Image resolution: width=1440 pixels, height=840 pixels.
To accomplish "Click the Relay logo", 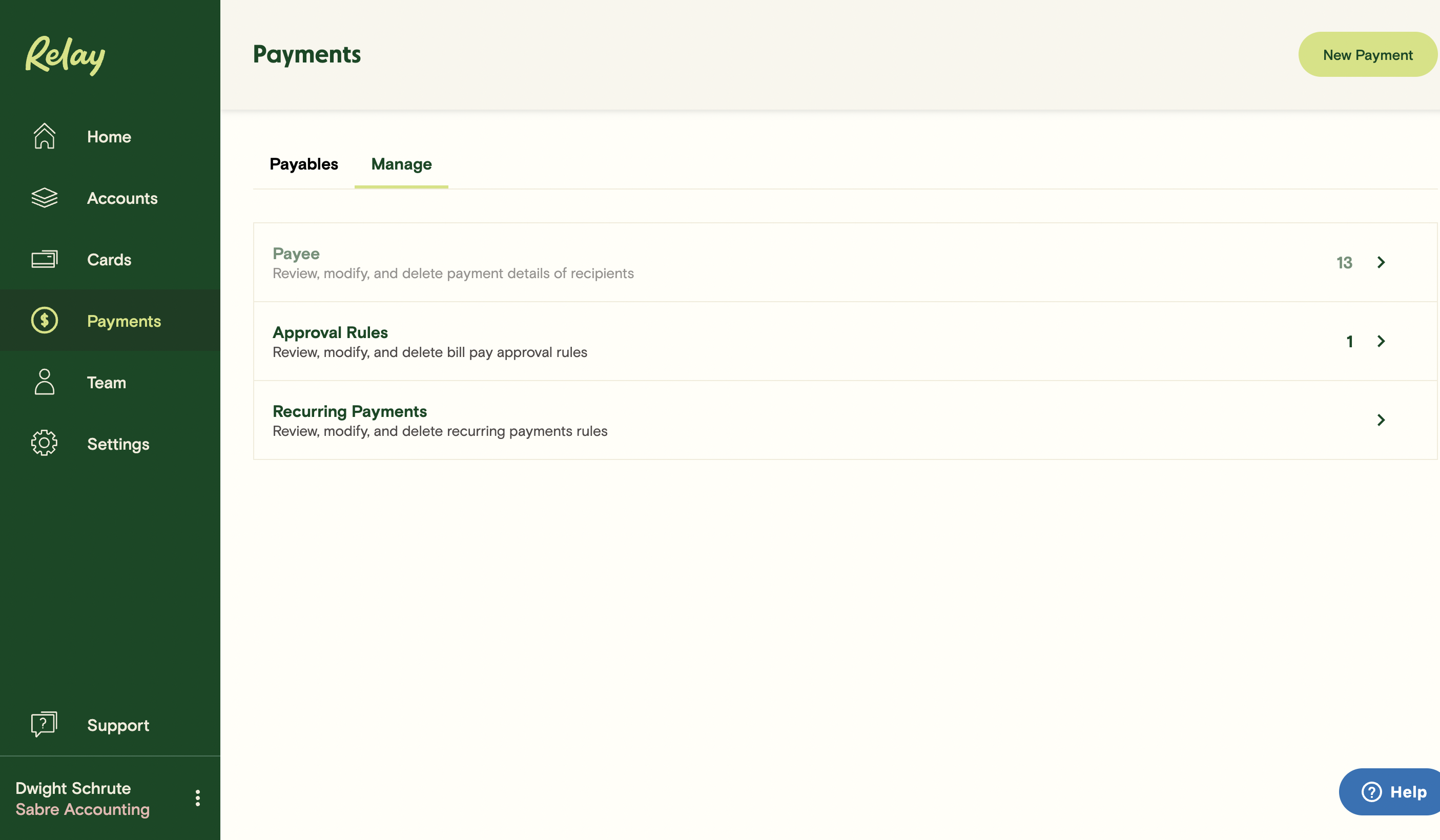I will pos(65,55).
